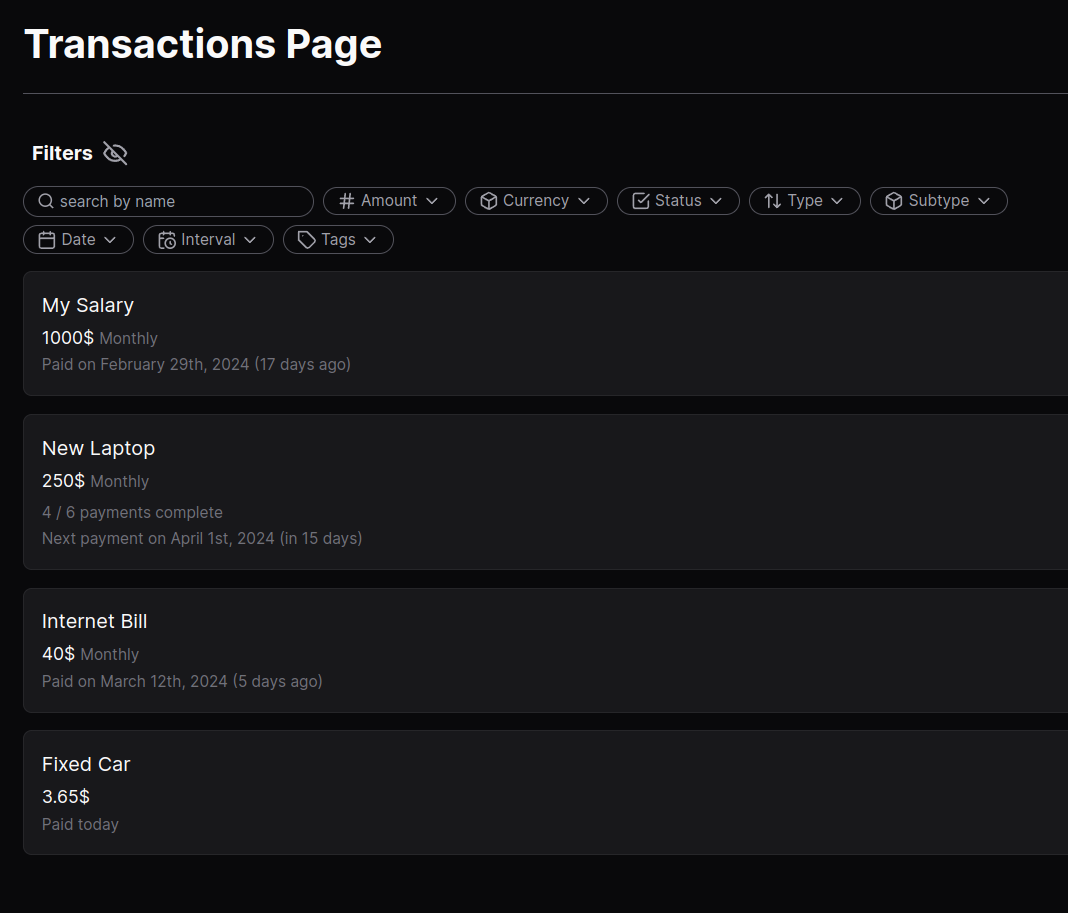Viewport: 1068px width, 913px height.
Task: Click the calendar-clock icon on Interval filter
Action: coord(167,240)
